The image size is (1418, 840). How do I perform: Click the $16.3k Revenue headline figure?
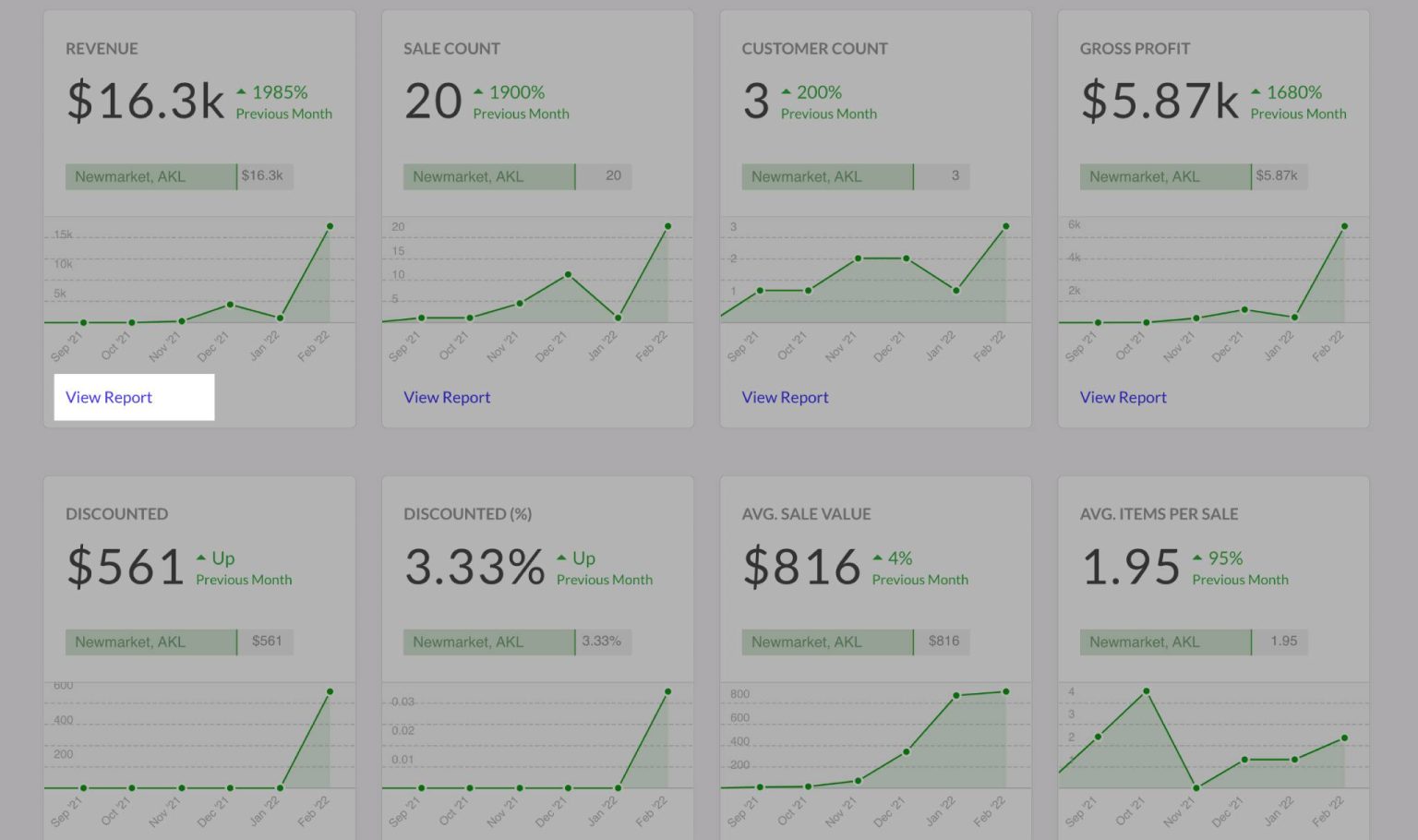145,102
